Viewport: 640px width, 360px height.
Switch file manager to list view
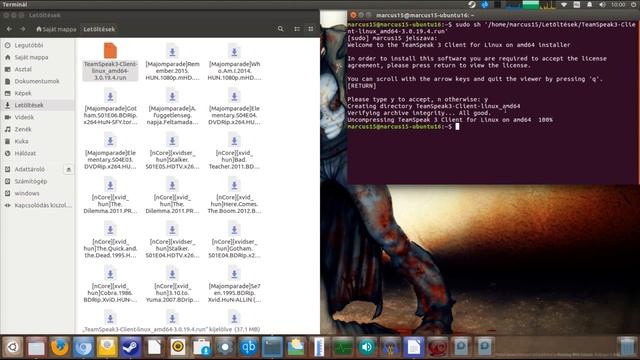pyautogui.click(x=297, y=29)
